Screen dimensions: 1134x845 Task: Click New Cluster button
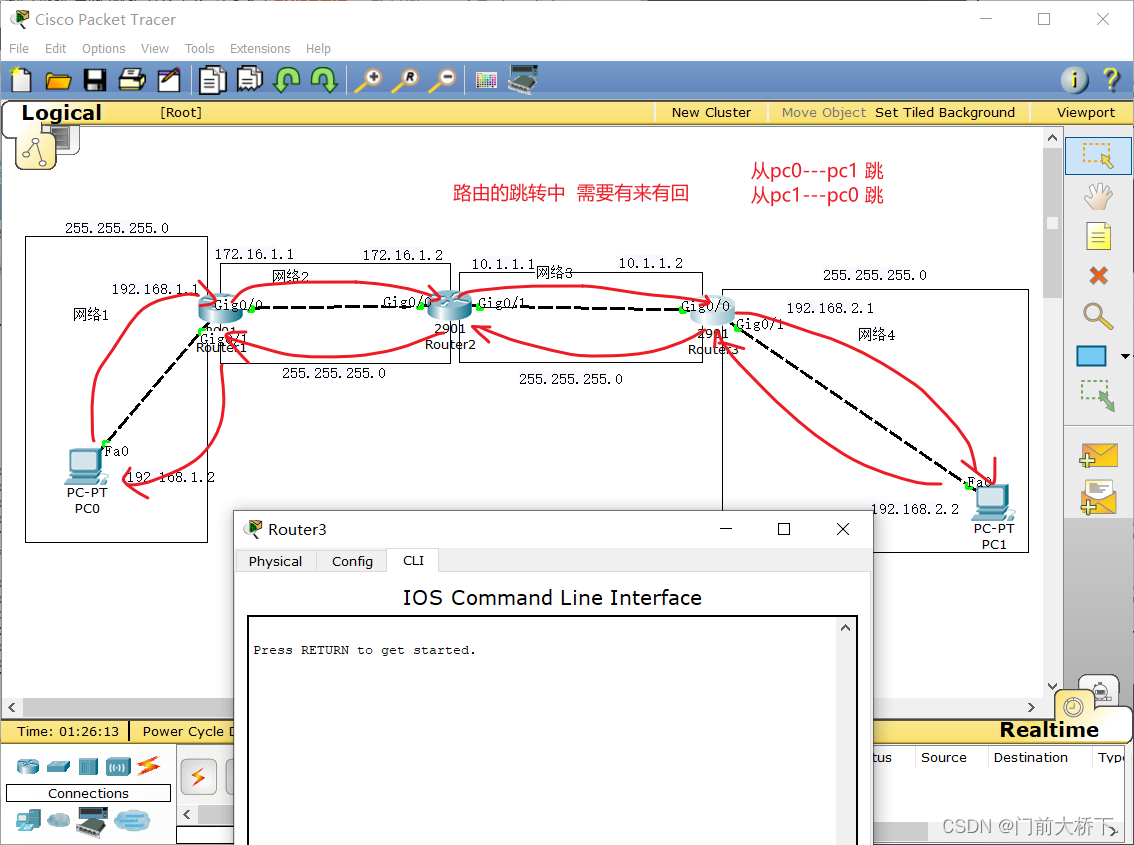(711, 112)
